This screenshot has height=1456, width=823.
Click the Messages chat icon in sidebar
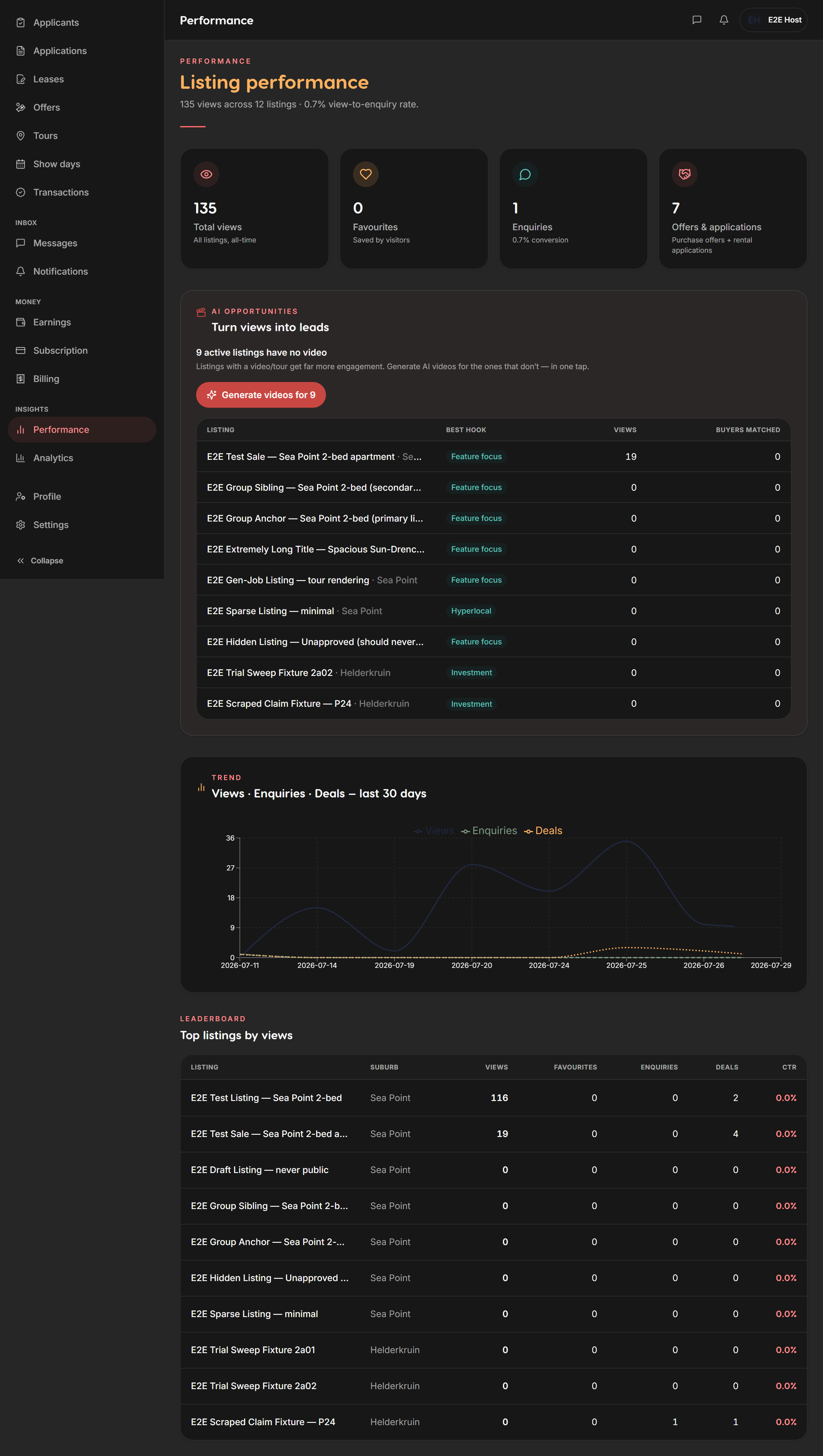(x=20, y=243)
